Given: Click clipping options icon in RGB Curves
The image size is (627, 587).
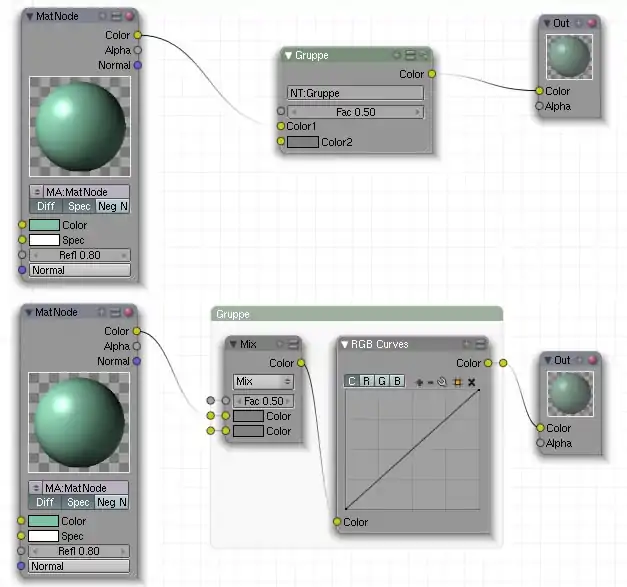Looking at the screenshot, I should click(458, 382).
